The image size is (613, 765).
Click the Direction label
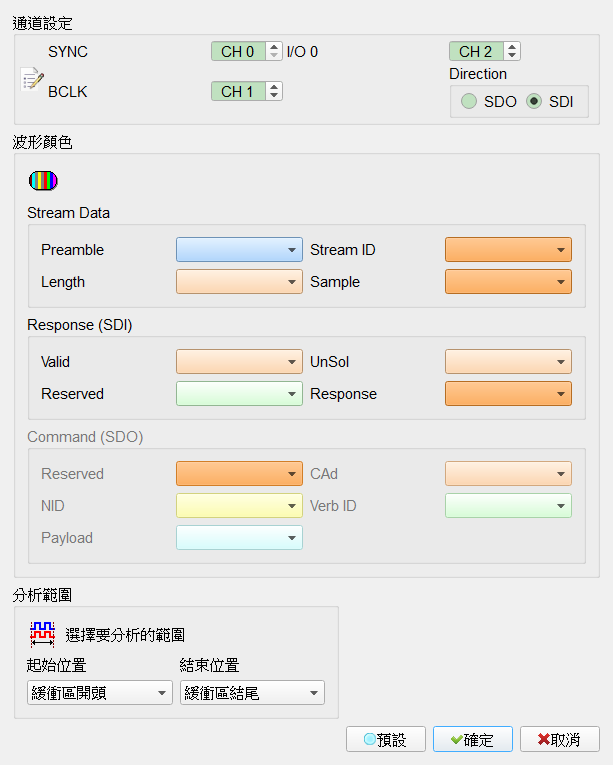(x=478, y=74)
